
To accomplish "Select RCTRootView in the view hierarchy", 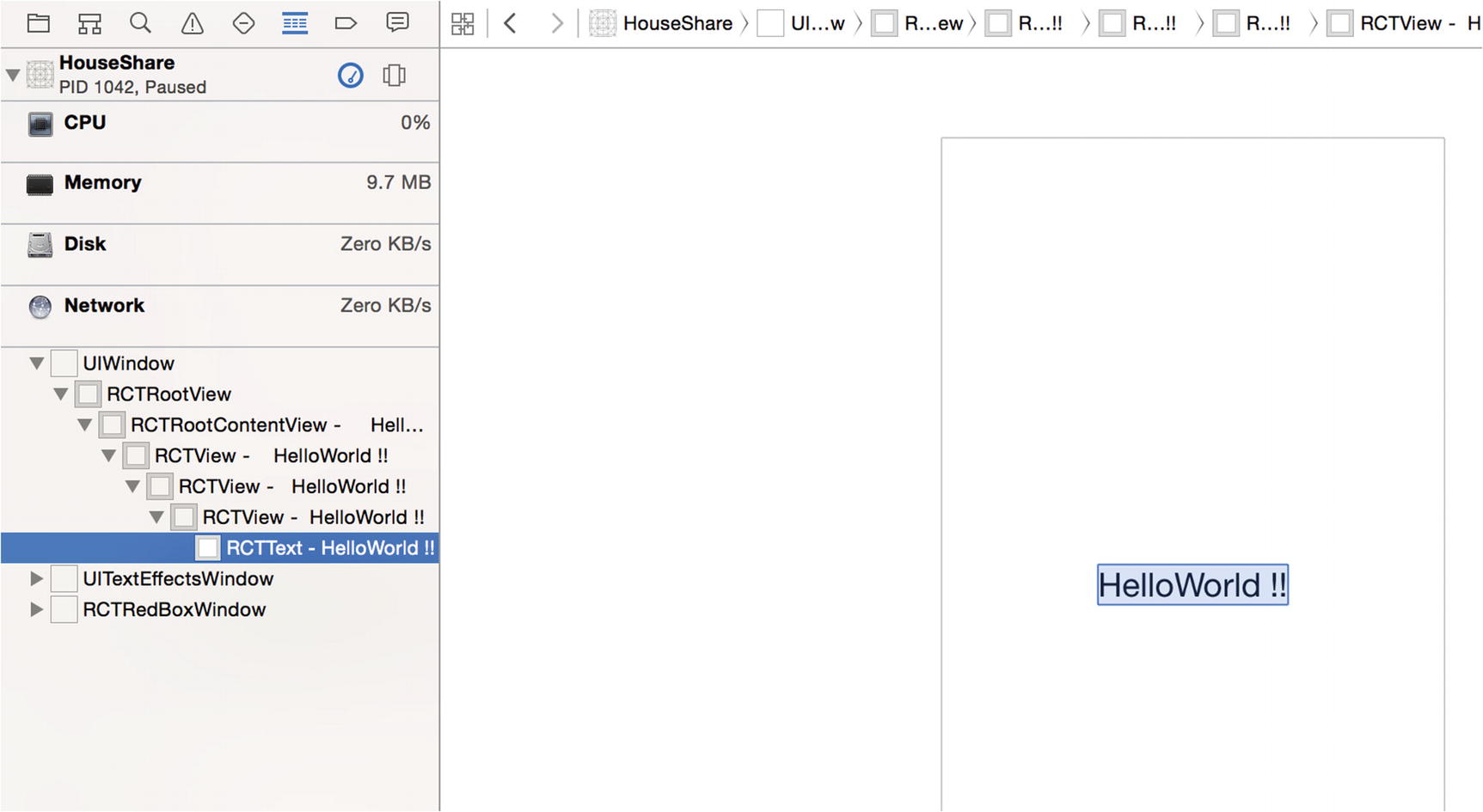I will [169, 394].
